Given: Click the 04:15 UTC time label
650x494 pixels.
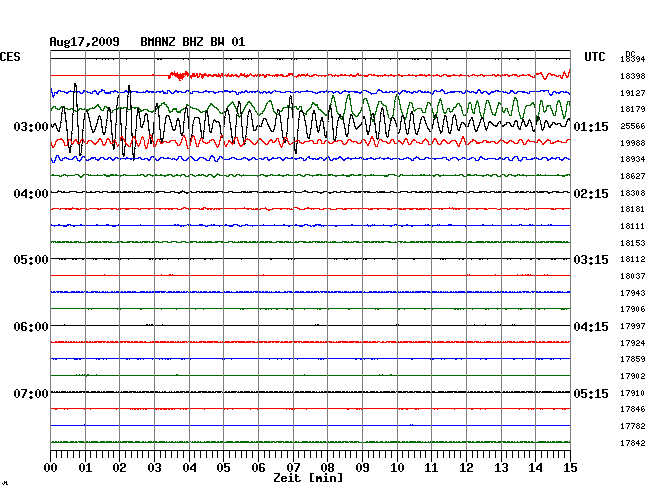Looking at the screenshot, I should point(591,327).
